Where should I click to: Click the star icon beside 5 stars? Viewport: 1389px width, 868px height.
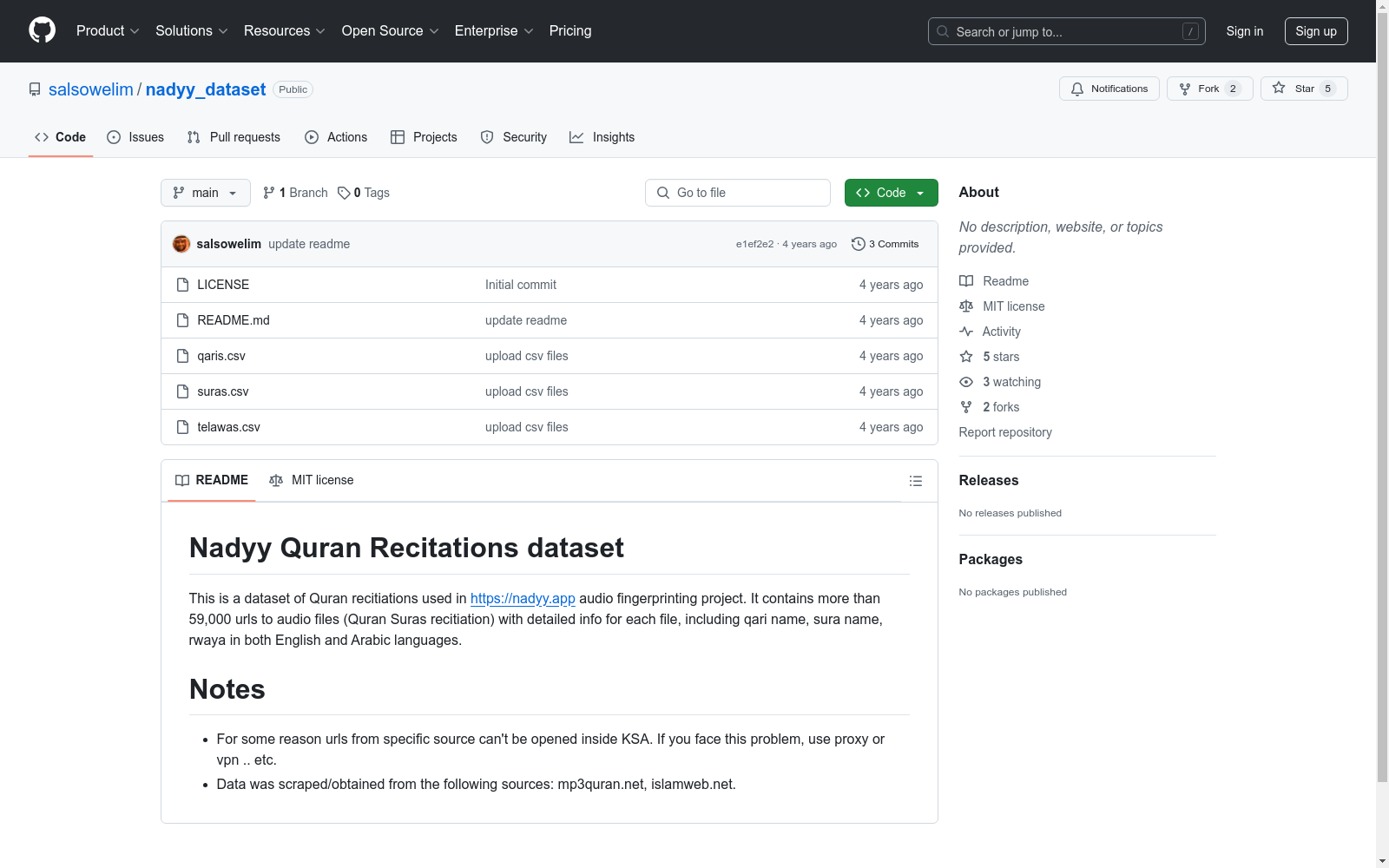point(966,357)
